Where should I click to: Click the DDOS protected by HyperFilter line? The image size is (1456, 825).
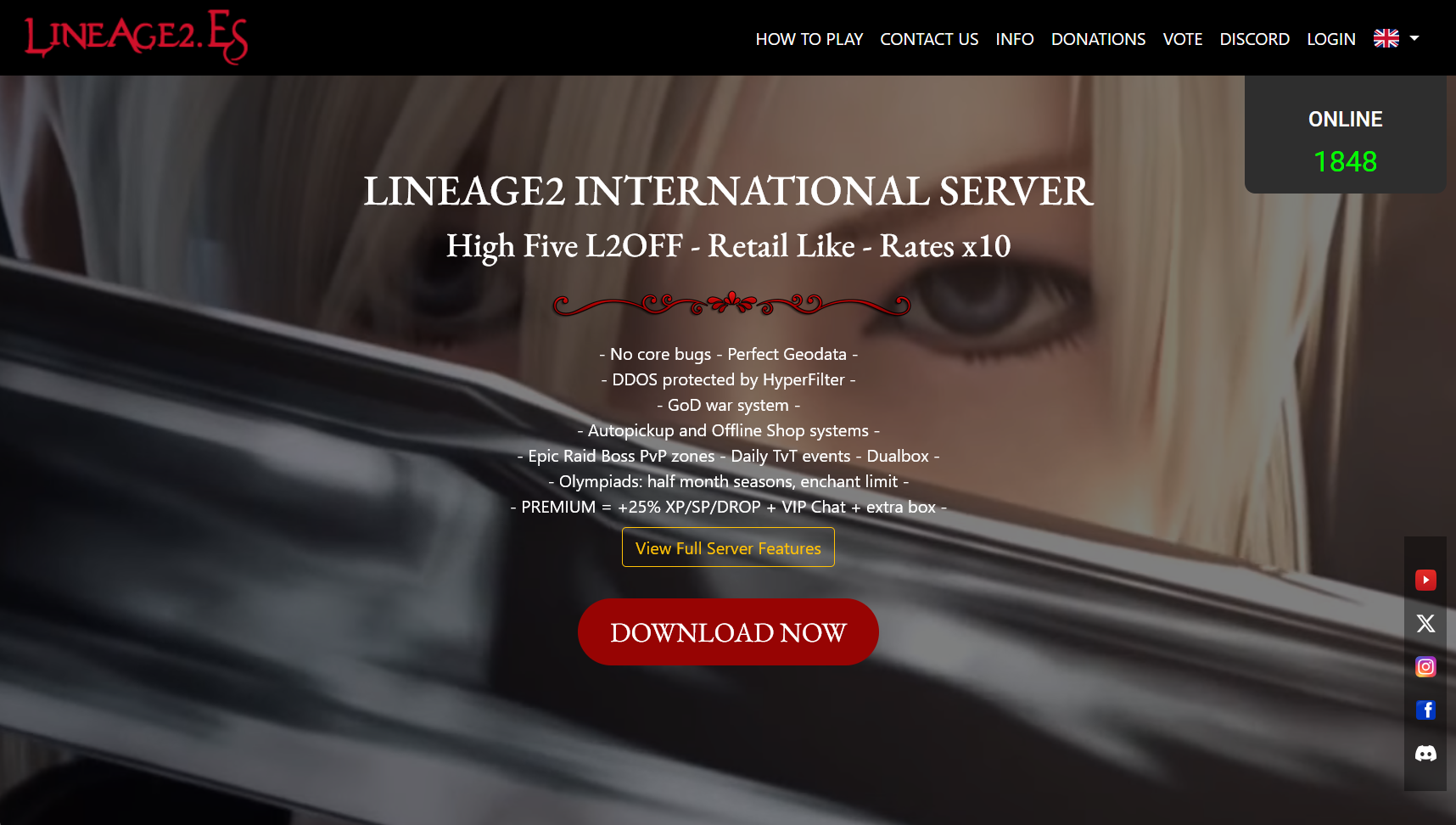click(728, 379)
